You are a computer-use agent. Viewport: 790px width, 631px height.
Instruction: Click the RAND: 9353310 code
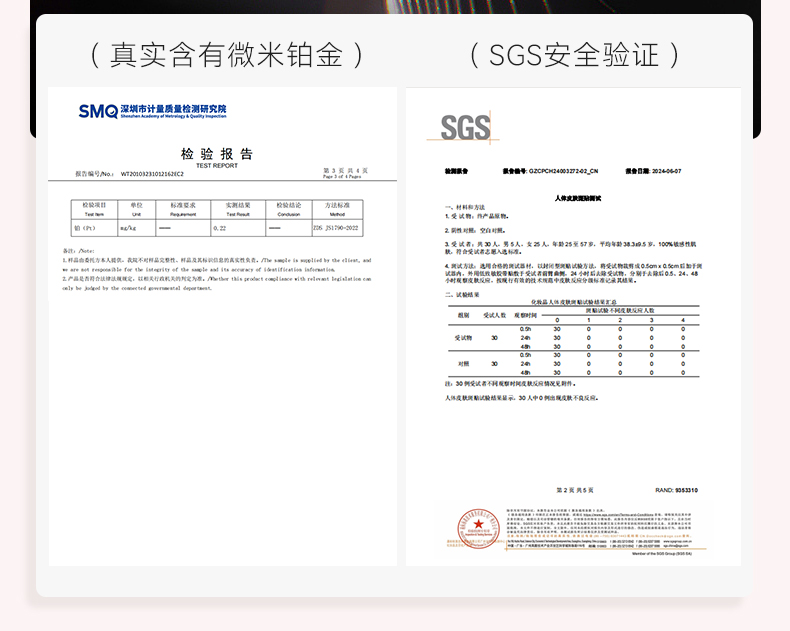pyautogui.click(x=676, y=490)
